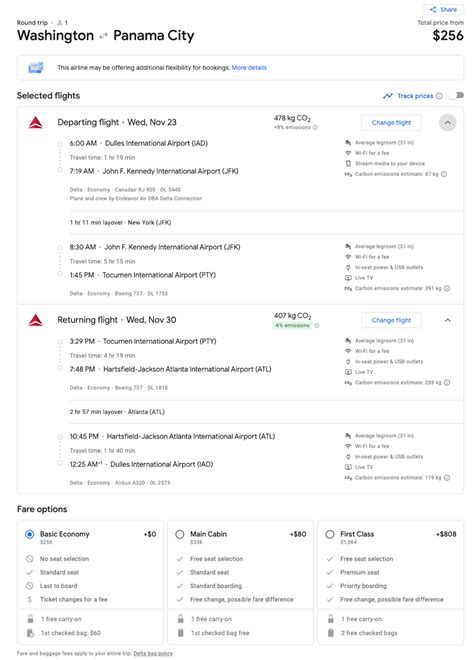This screenshot has height=660, width=474.
Task: Click the Delta logo on the departing flight
Action: click(36, 122)
